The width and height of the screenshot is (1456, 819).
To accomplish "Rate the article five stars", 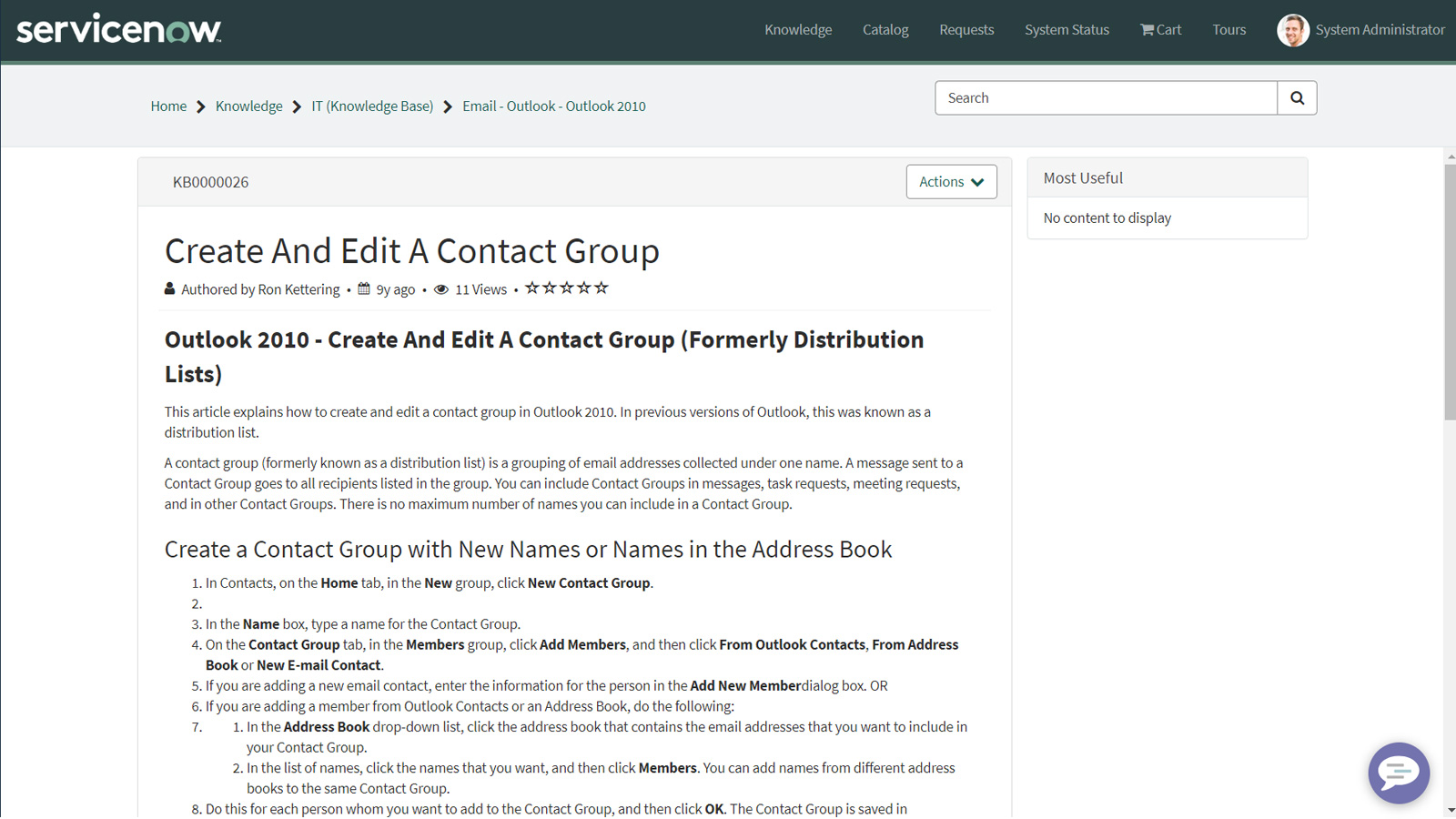I will click(x=602, y=288).
